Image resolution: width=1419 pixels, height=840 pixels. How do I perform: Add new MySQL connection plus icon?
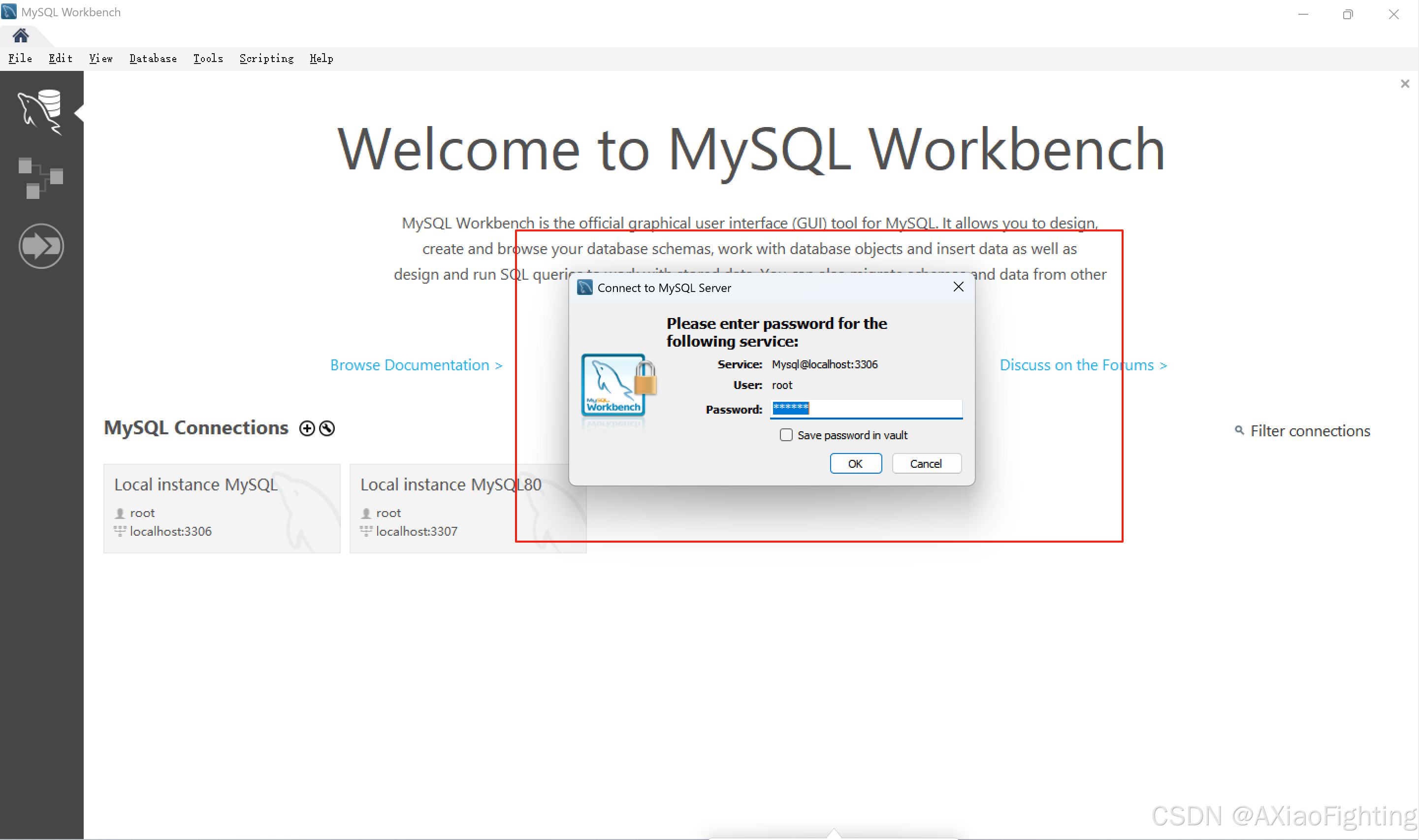[307, 428]
